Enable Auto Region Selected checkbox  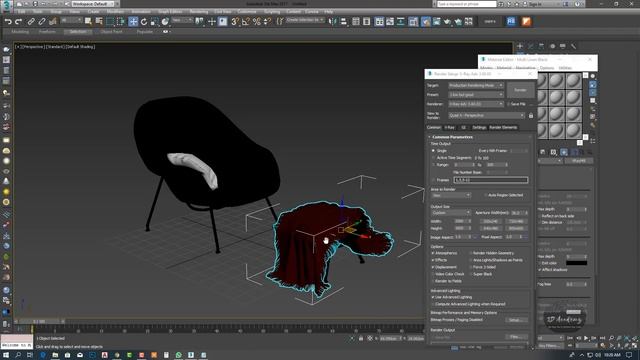click(485, 195)
